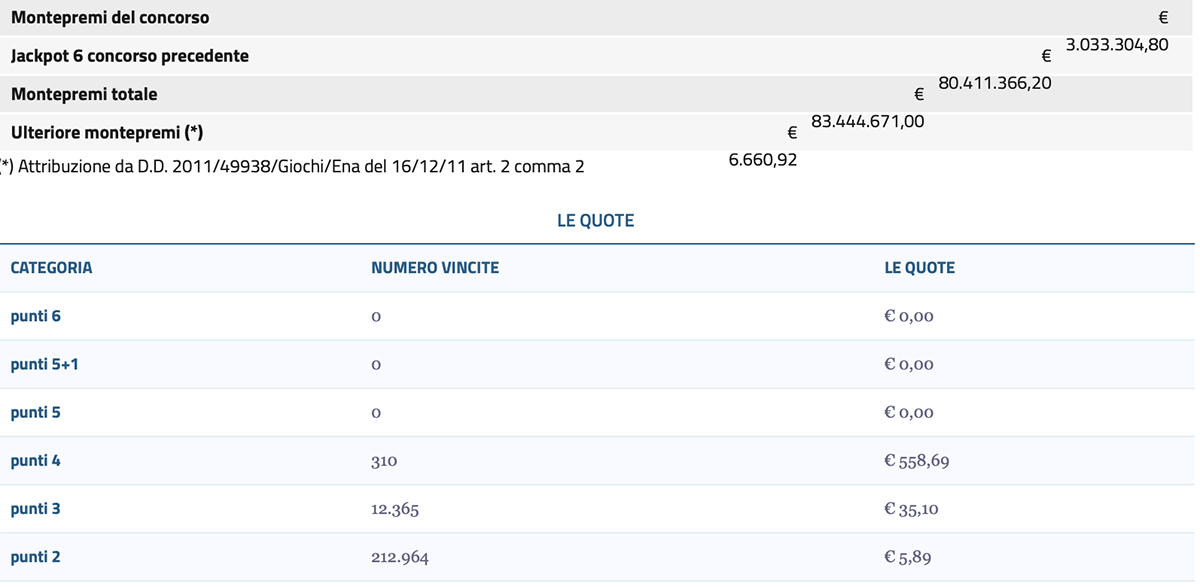This screenshot has height=587, width=1200.
Task: Open the punti 5+1 category row
Action: pyautogui.click(x=597, y=364)
